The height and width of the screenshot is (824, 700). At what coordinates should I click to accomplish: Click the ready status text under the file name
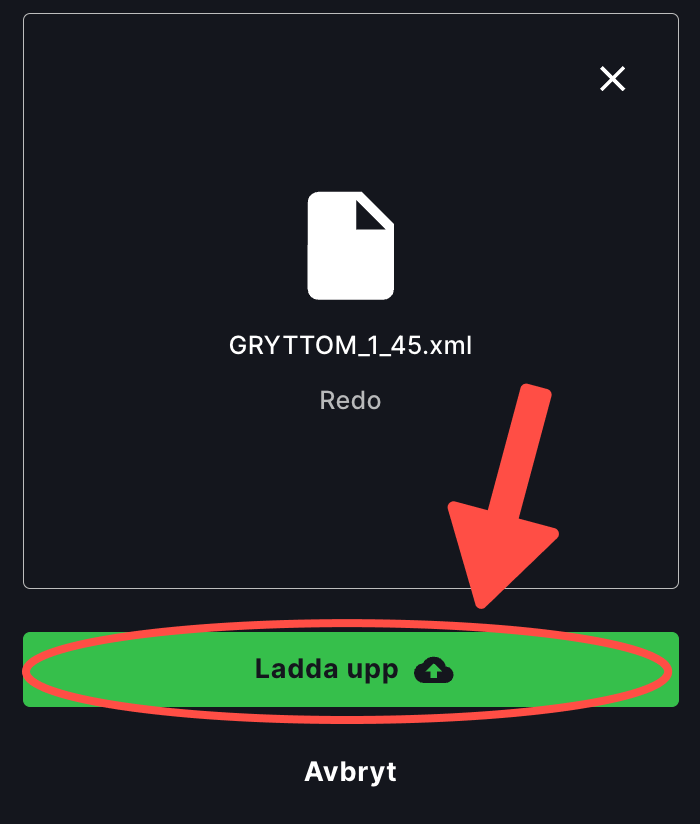tap(351, 400)
